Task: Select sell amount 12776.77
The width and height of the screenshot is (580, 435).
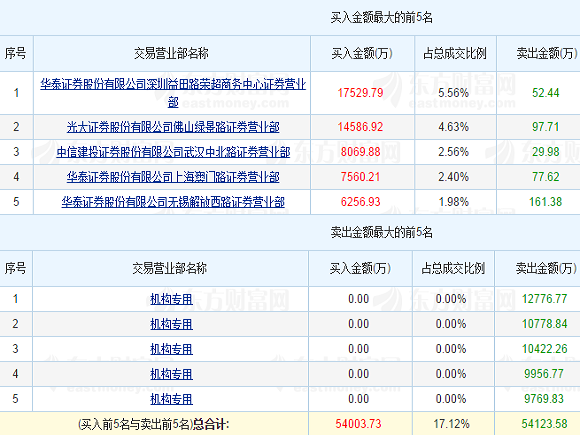Action: pyautogui.click(x=544, y=299)
